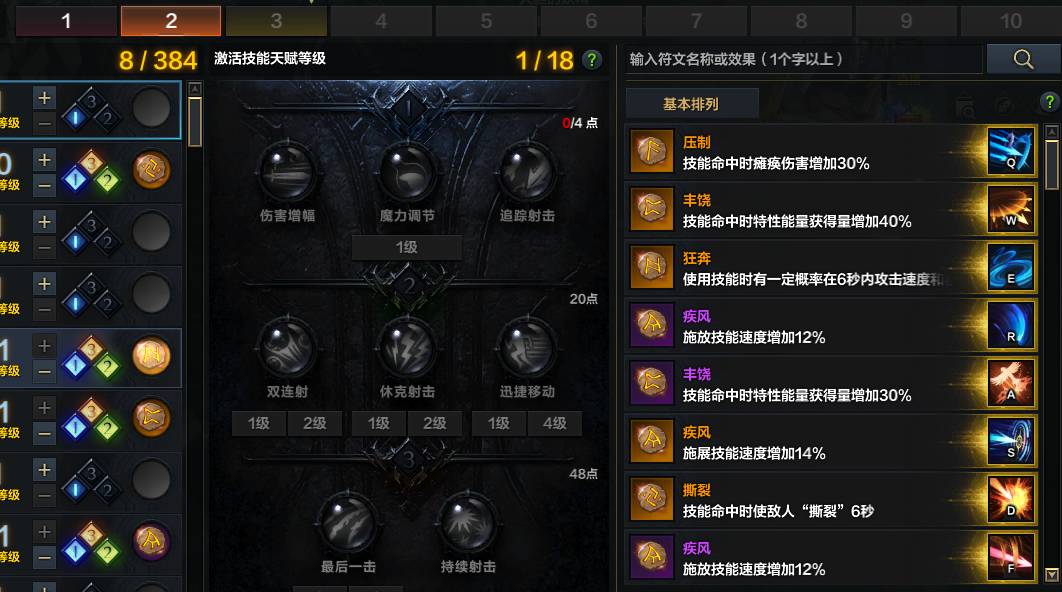Viewport: 1062px width, 592px height.
Task: Choose the 迅捷移动 talent icon
Action: tap(527, 347)
